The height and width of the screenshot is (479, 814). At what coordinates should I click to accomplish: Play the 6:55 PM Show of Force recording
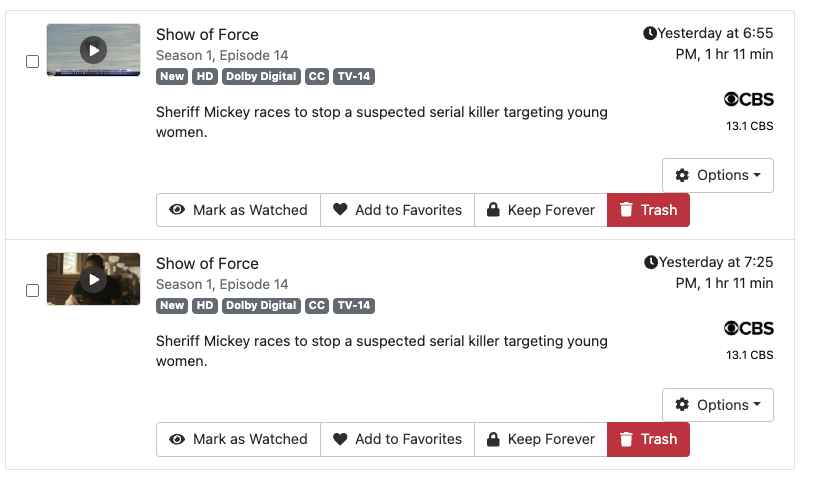(x=93, y=50)
